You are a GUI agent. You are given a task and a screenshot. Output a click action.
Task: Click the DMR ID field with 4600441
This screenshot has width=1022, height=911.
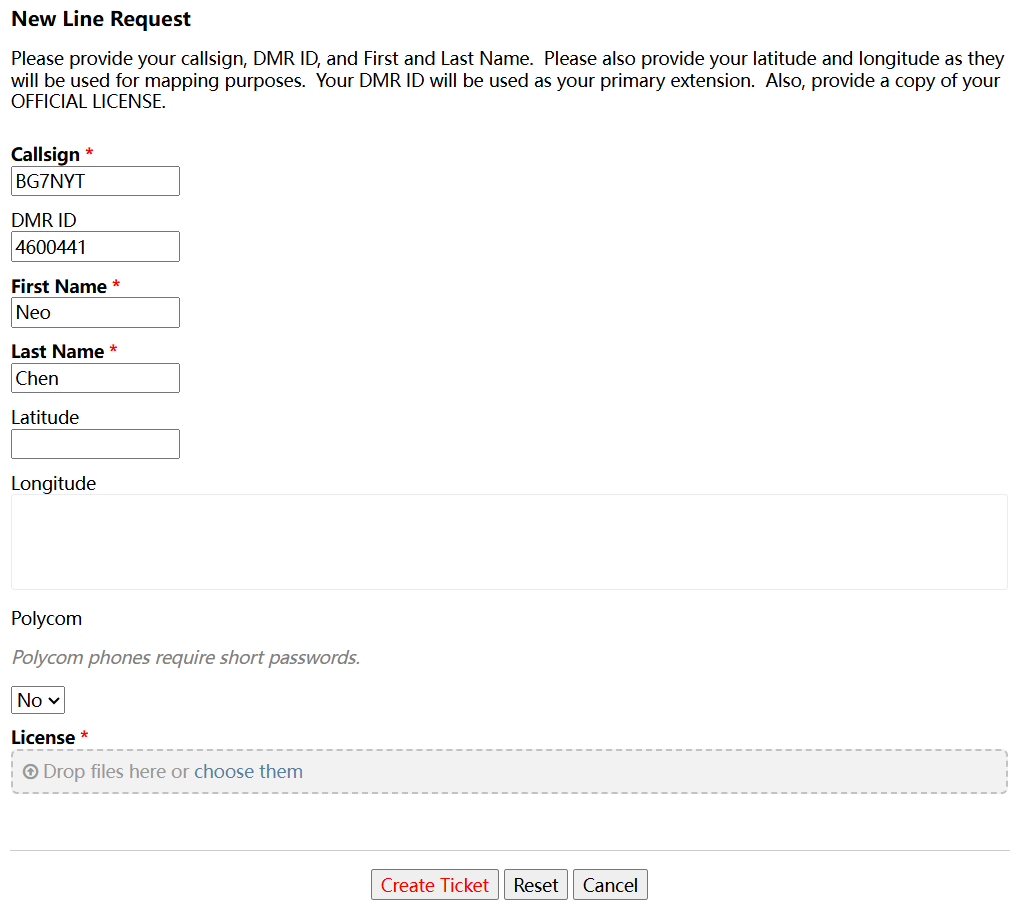95,247
